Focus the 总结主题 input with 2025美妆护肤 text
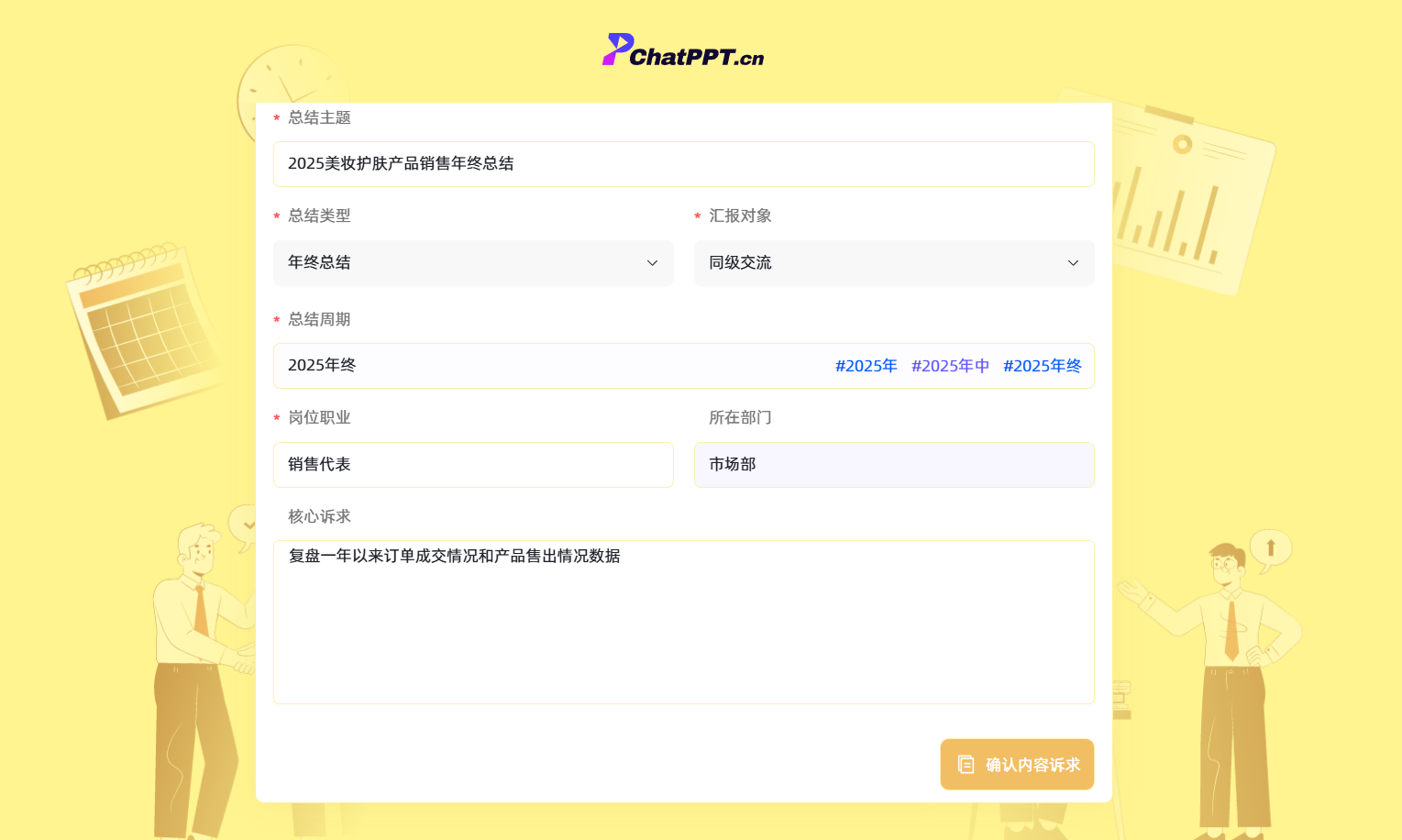This screenshot has height=840, width=1402. [x=683, y=164]
